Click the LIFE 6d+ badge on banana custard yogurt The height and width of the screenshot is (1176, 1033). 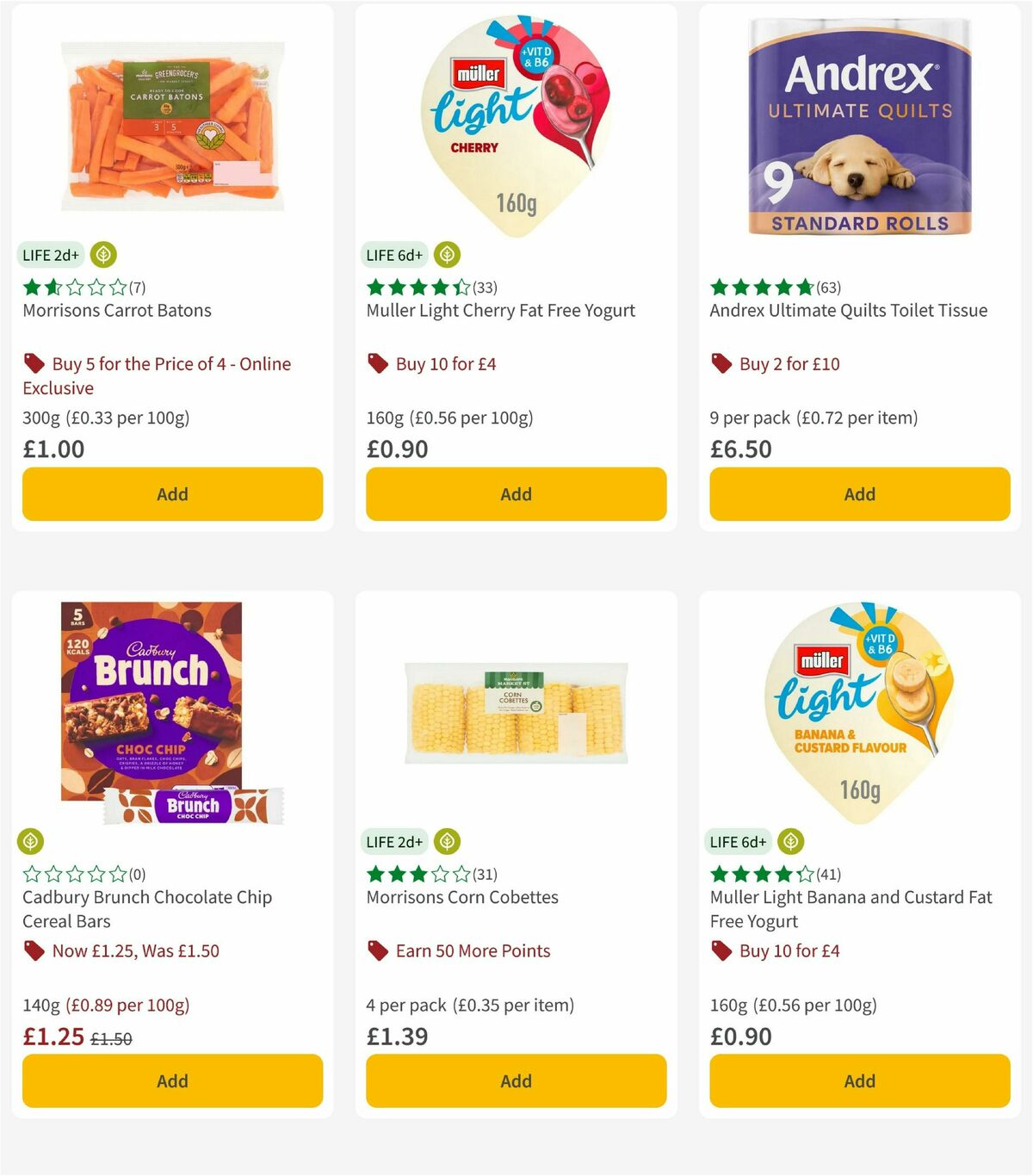[737, 841]
